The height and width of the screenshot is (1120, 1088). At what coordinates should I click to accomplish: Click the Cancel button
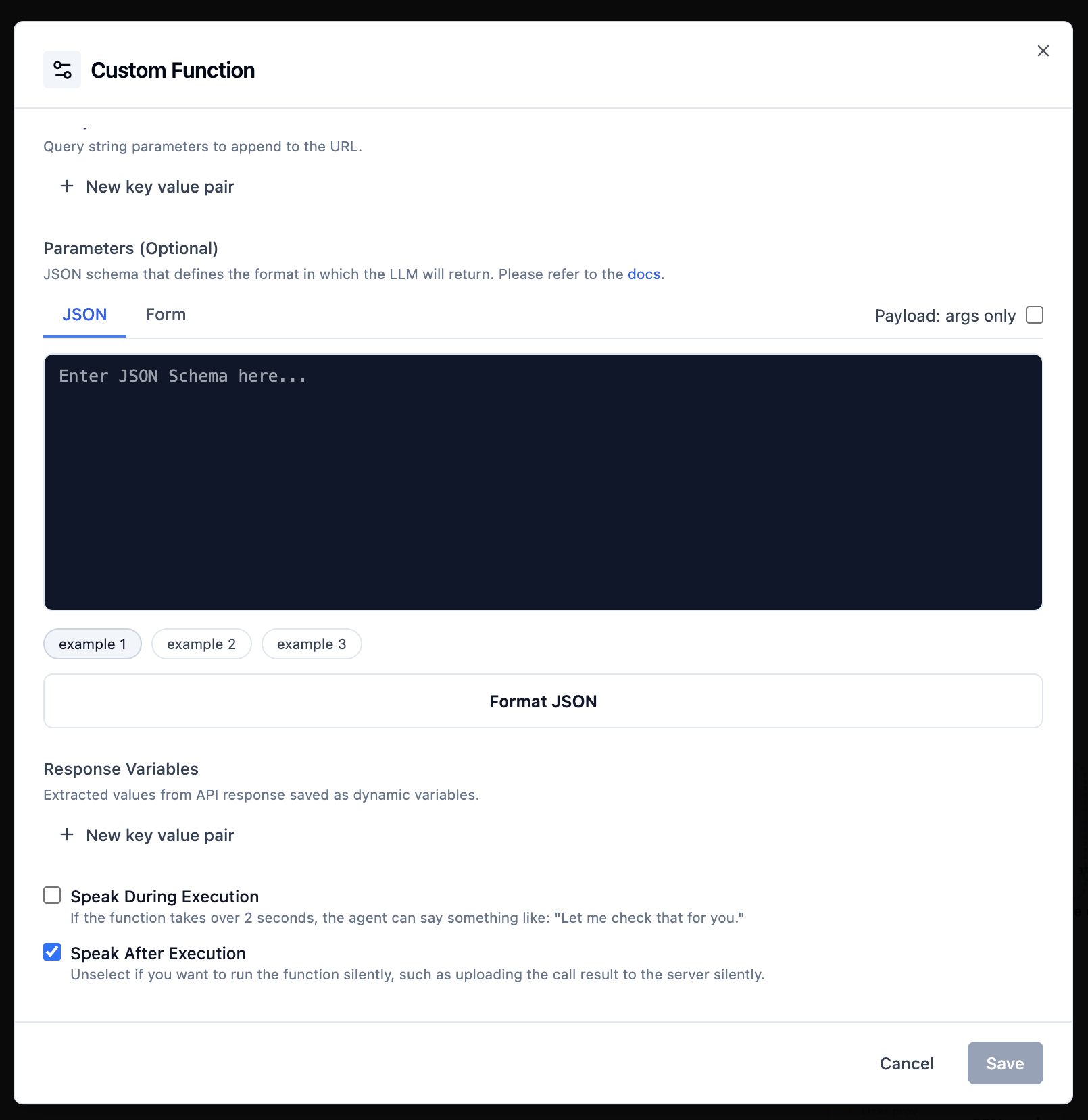pyautogui.click(x=906, y=1063)
